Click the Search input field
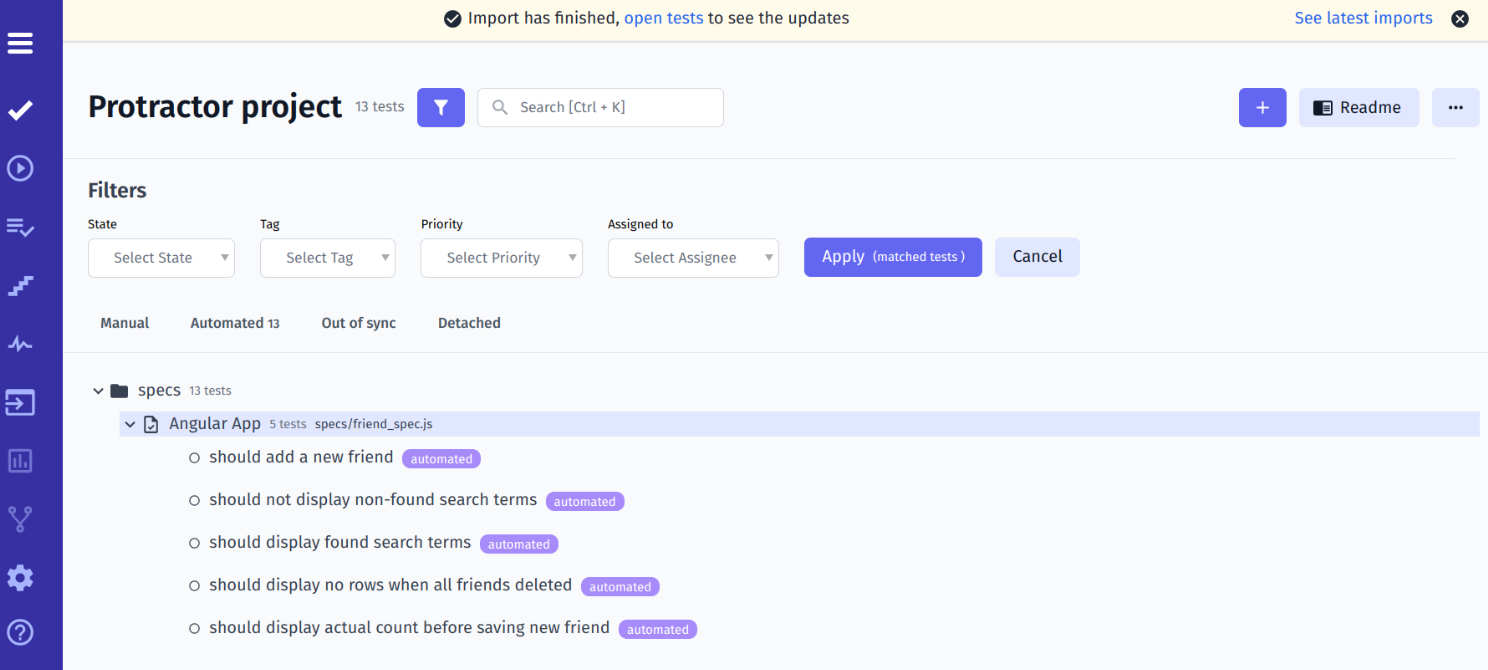This screenshot has height=670, width=1488. click(x=610, y=107)
